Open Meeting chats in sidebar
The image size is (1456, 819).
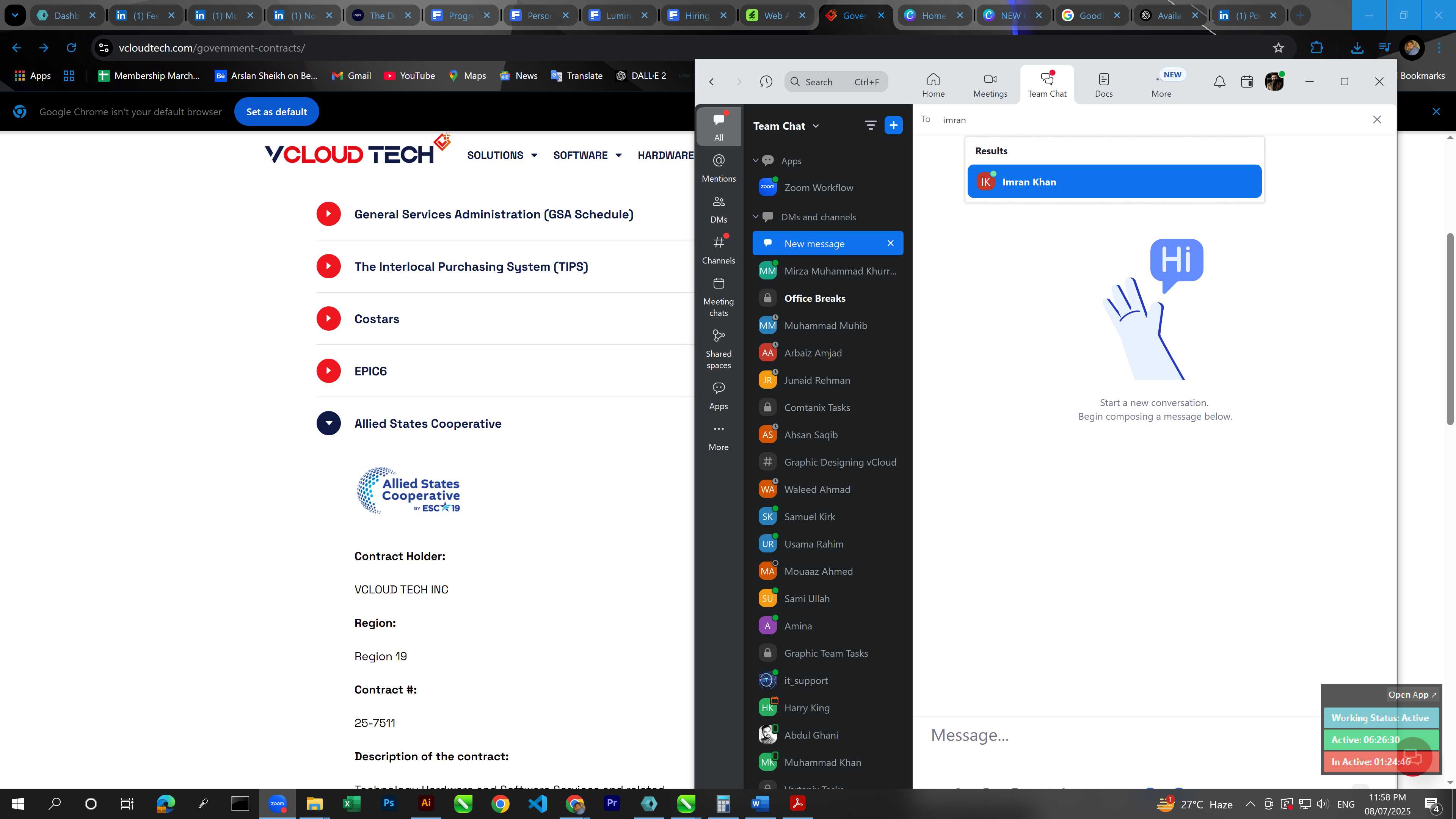[719, 297]
